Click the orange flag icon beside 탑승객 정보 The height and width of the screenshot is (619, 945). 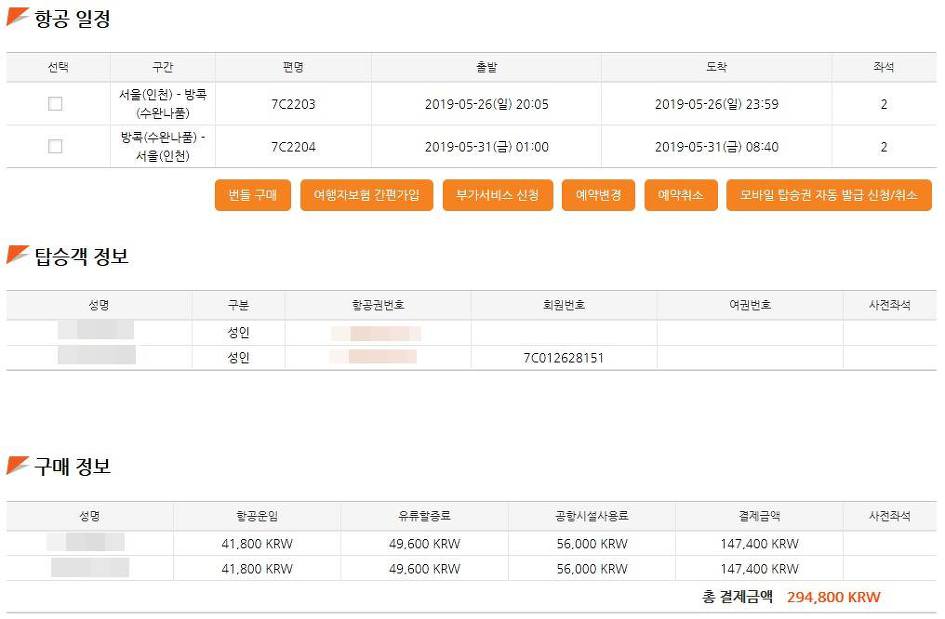click(17, 254)
